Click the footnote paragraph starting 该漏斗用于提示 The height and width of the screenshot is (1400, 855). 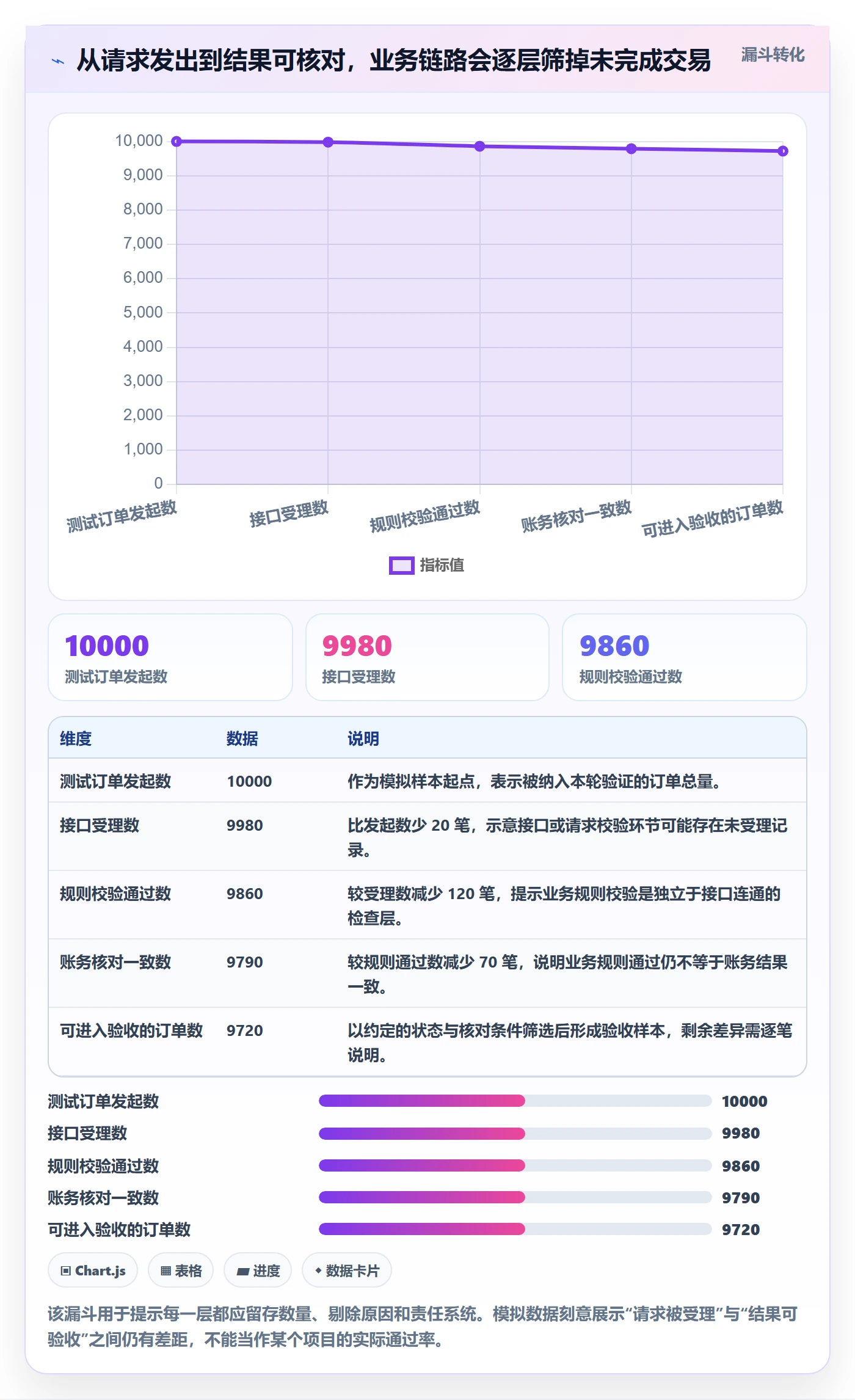pyautogui.click(x=423, y=1326)
